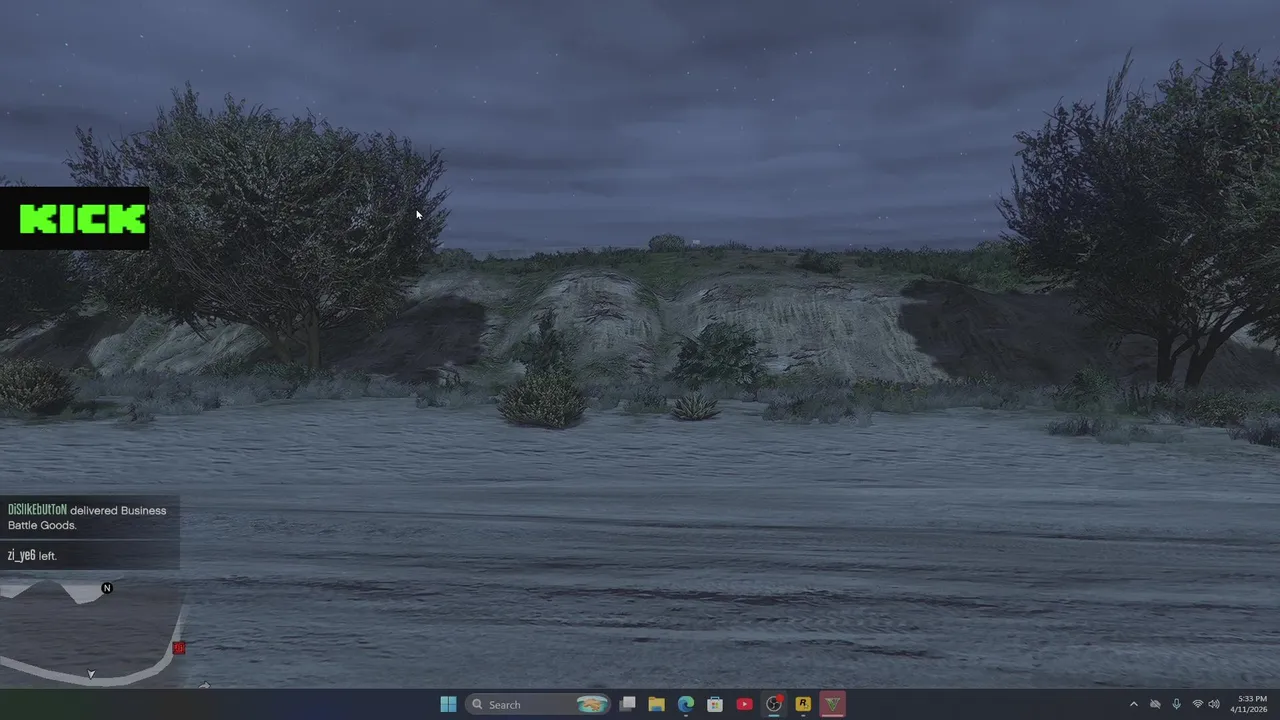The image size is (1280, 720).
Task: Click the player arrow on the minimap
Action: 91,674
